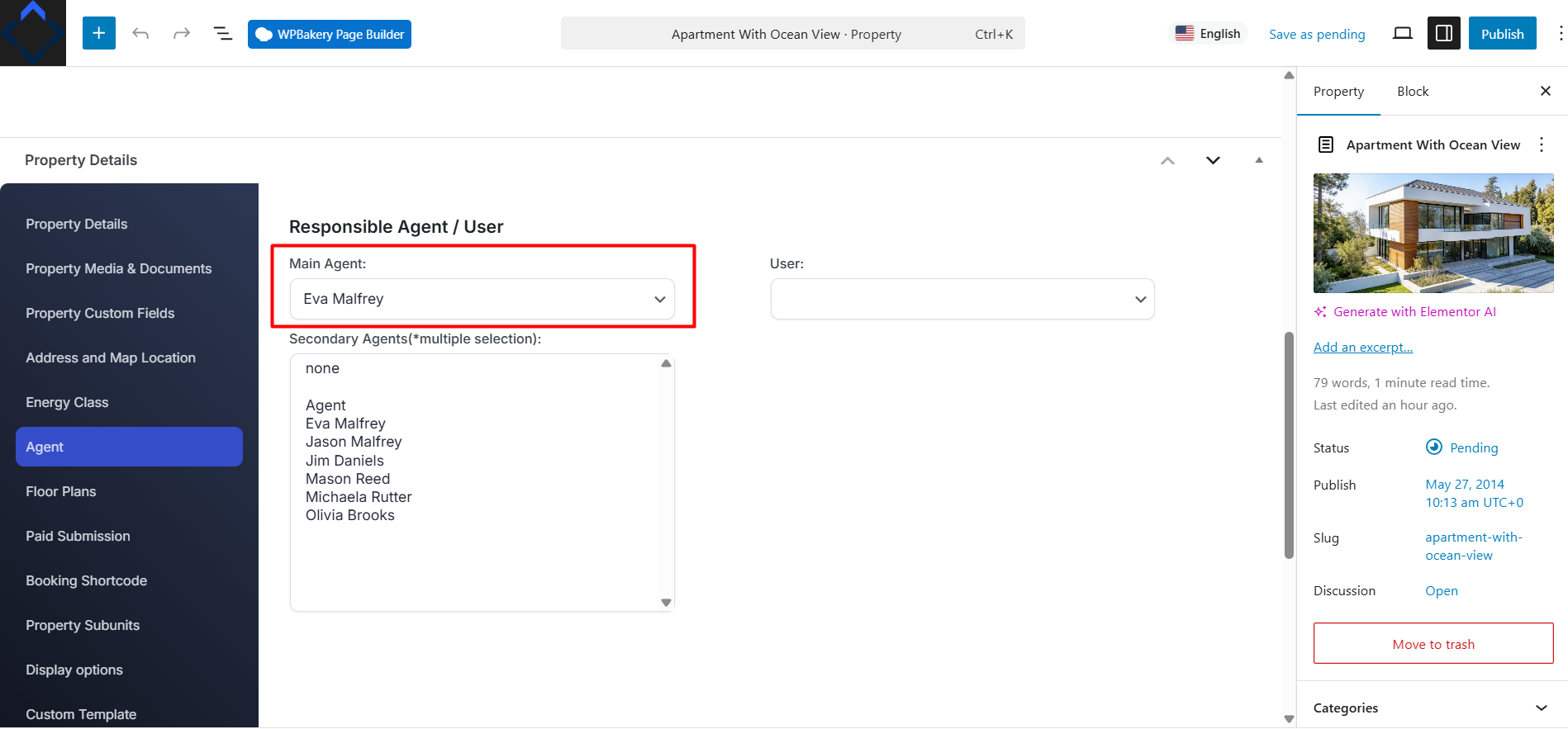Click the Add an excerpt link
The width and height of the screenshot is (1568, 729).
click(1363, 347)
